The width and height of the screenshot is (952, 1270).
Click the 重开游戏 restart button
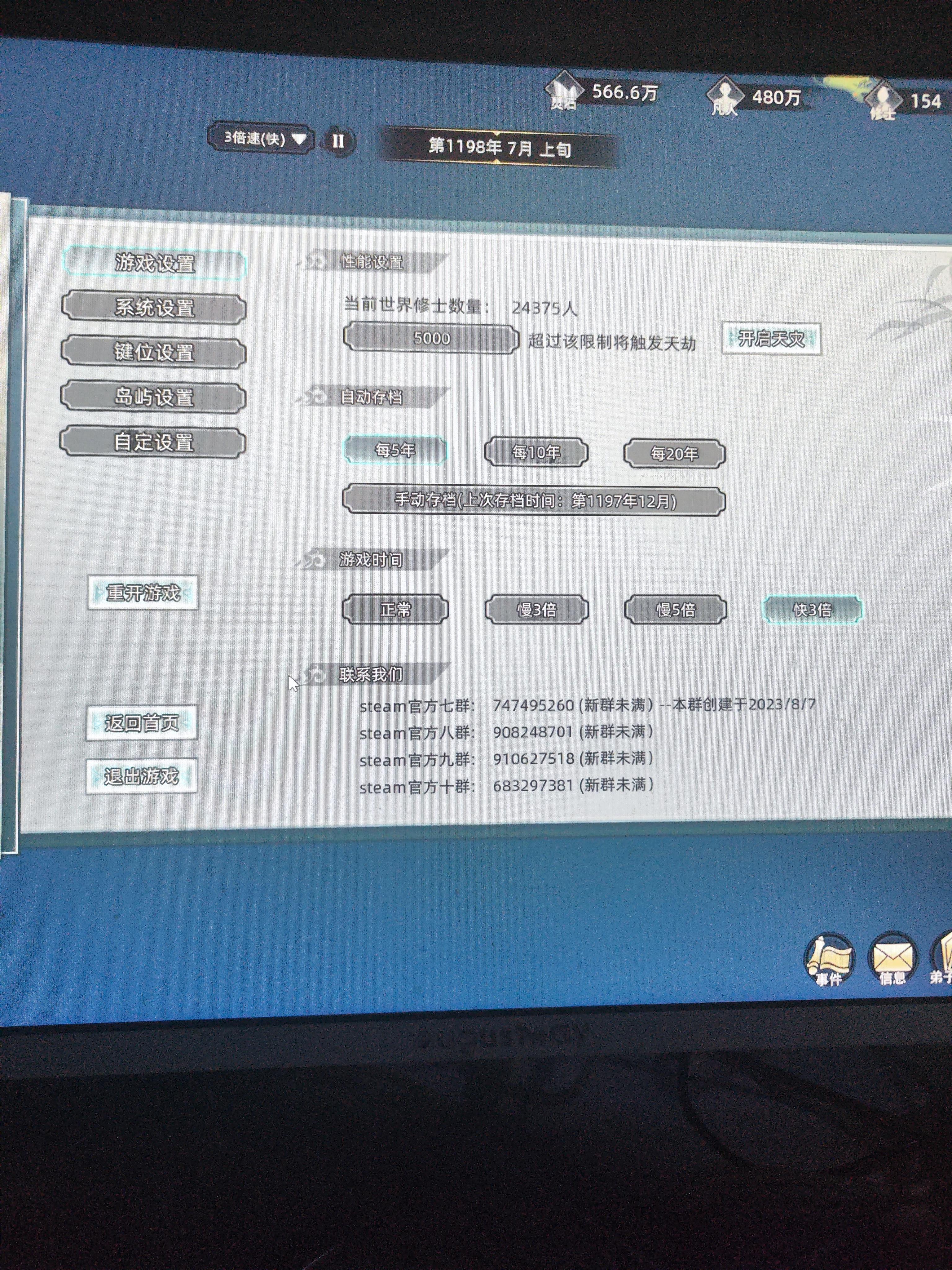coord(143,593)
